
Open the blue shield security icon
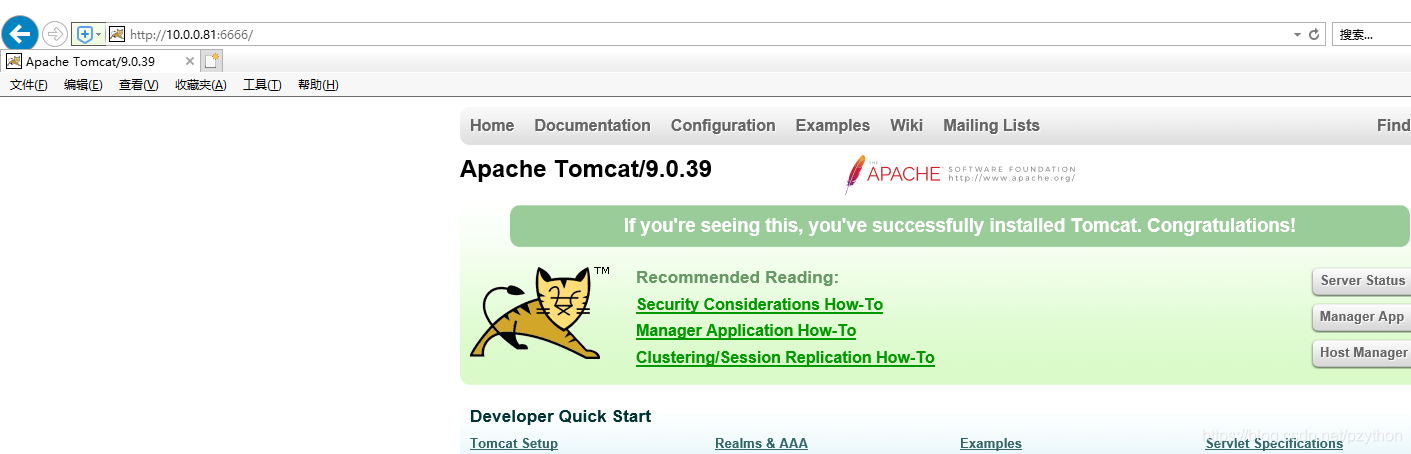pos(84,34)
